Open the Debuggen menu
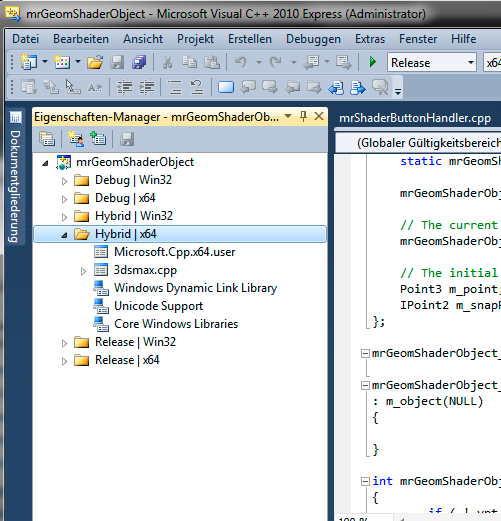501x521 pixels. 313,39
